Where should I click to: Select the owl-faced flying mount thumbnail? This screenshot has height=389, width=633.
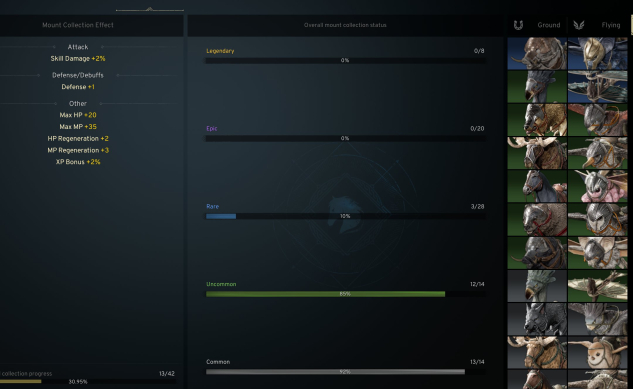pos(597,352)
